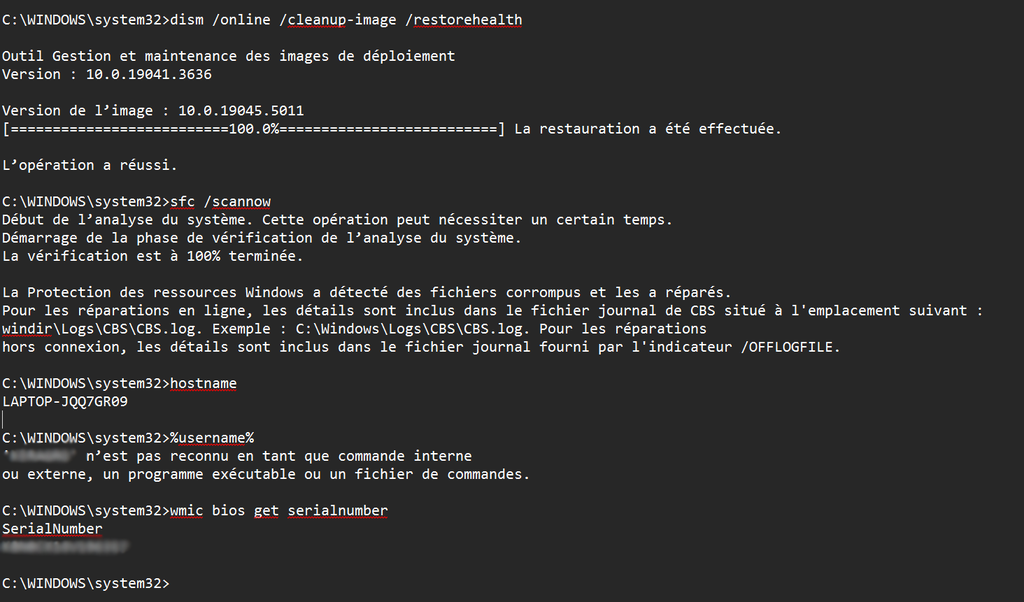
Task: Click the 'L'opération a réussi.' line
Action: coord(89,166)
